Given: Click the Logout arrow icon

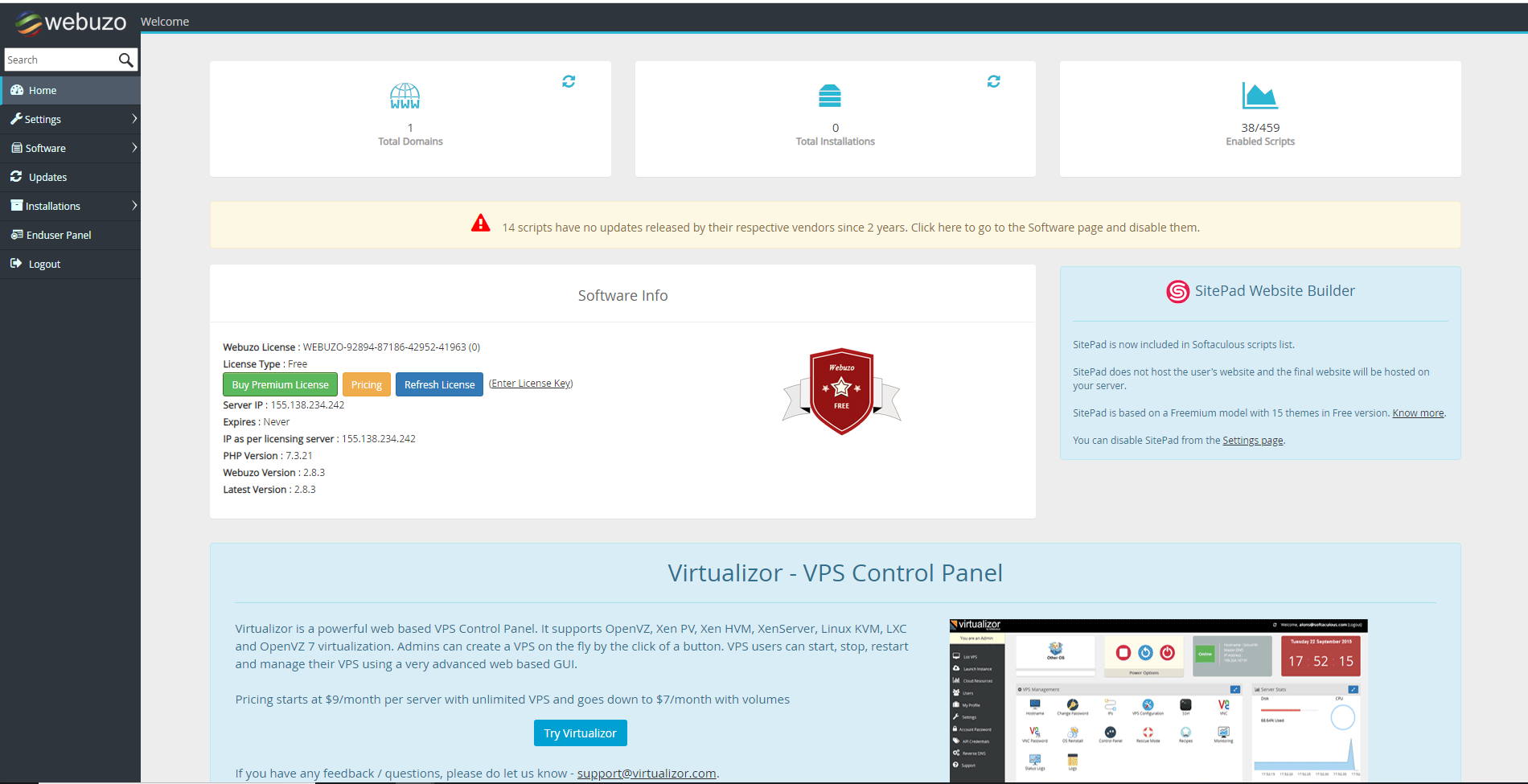Looking at the screenshot, I should [16, 263].
